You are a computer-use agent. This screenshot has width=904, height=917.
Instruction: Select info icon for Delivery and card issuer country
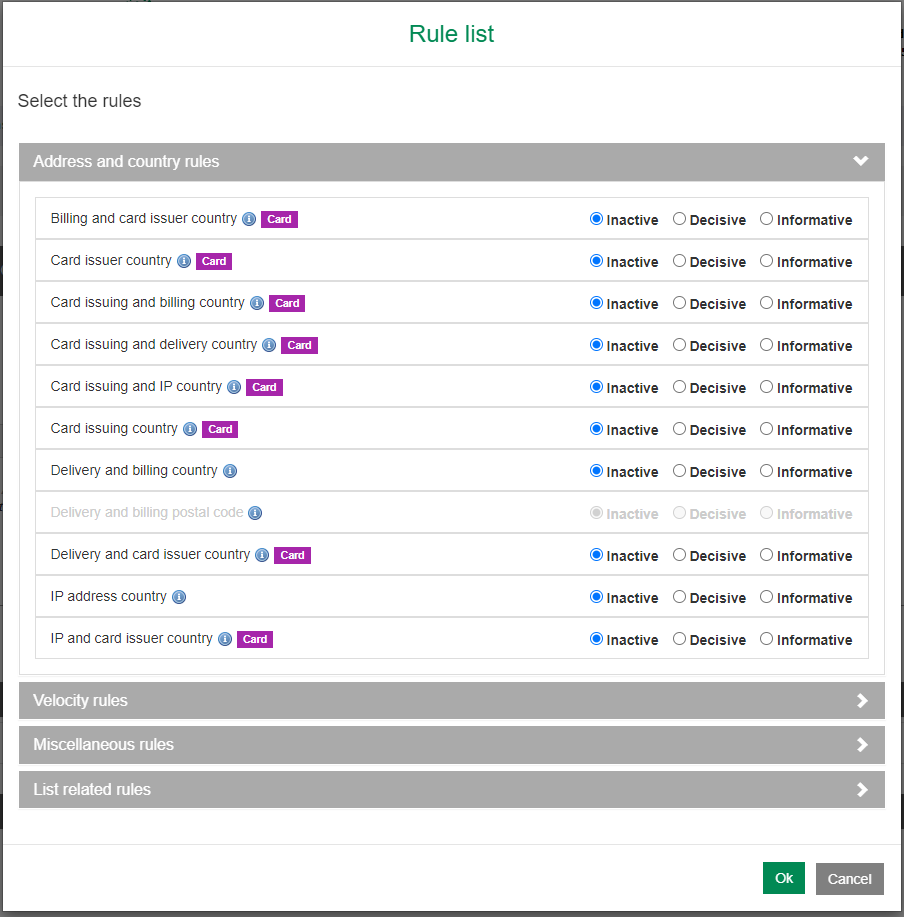coord(261,555)
